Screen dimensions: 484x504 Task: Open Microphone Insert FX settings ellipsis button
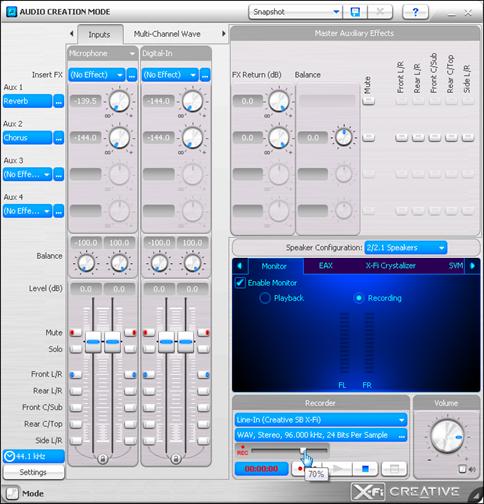click(x=132, y=75)
